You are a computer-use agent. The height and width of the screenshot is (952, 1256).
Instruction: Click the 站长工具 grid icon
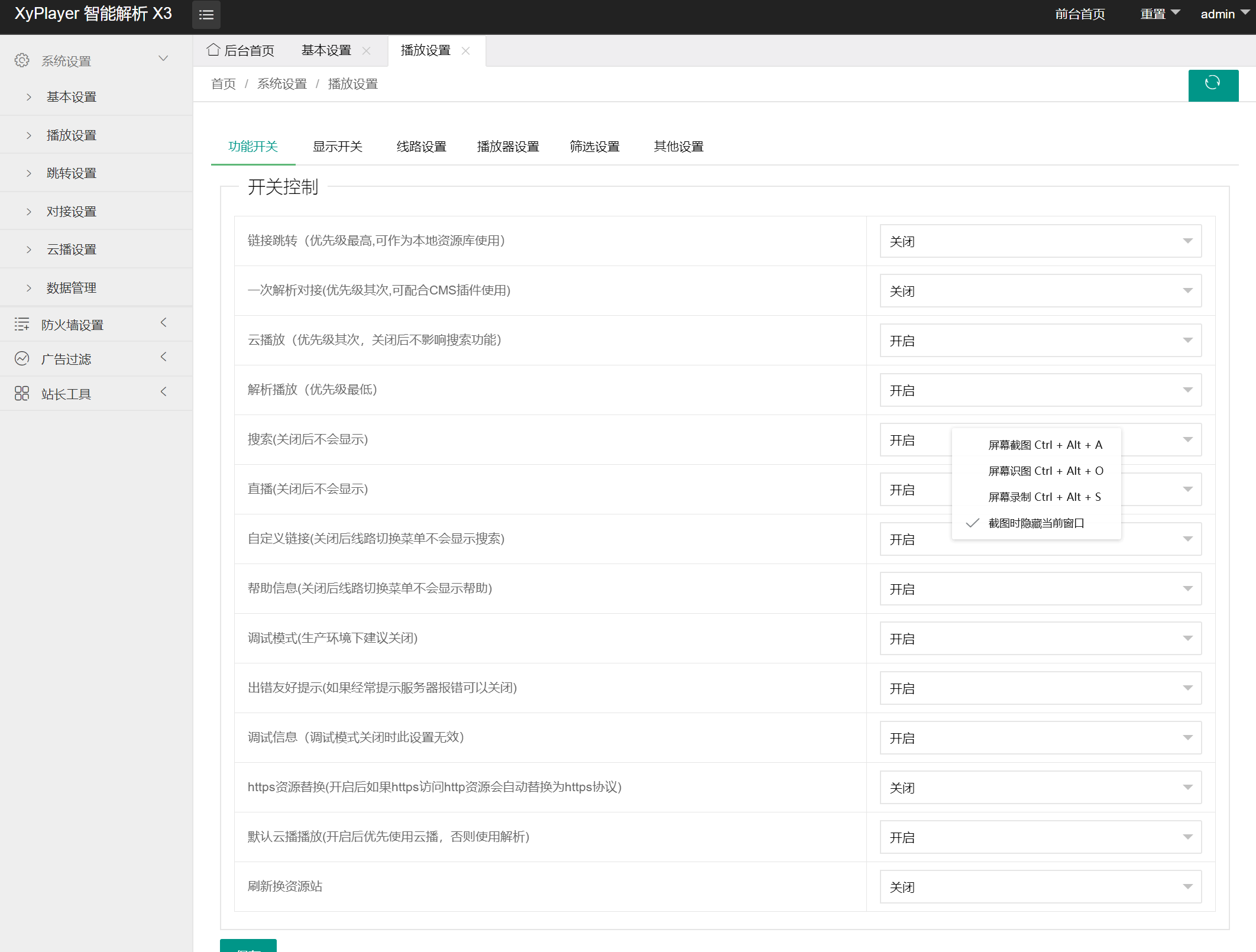[x=22, y=393]
